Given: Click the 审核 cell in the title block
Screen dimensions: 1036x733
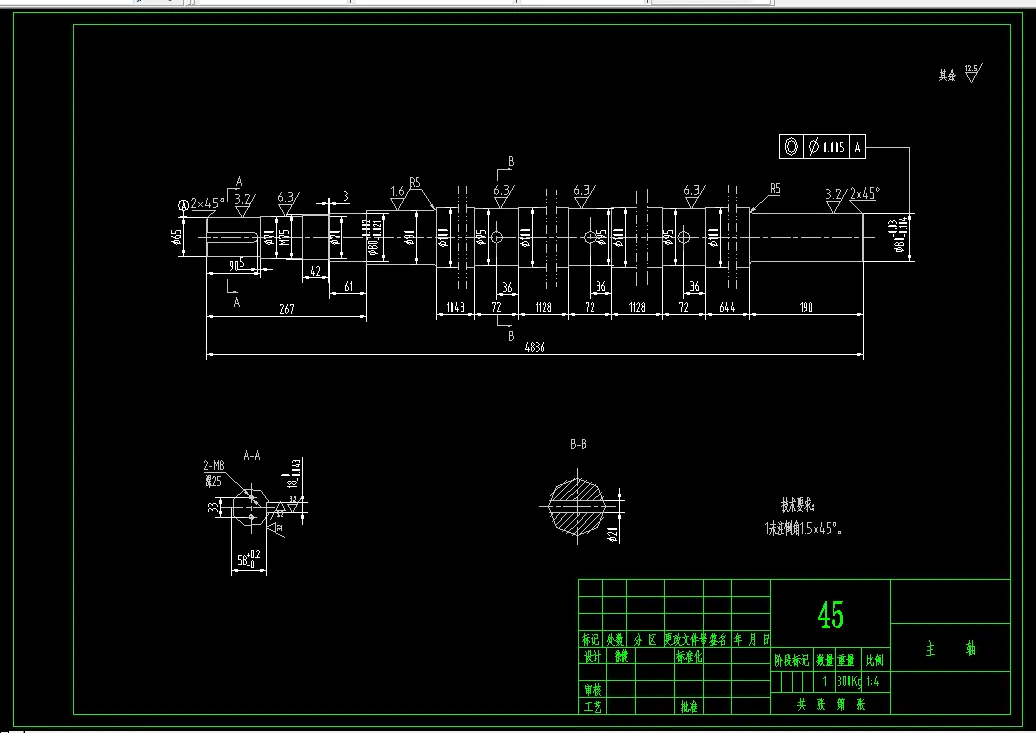Looking at the screenshot, I should coord(593,690).
